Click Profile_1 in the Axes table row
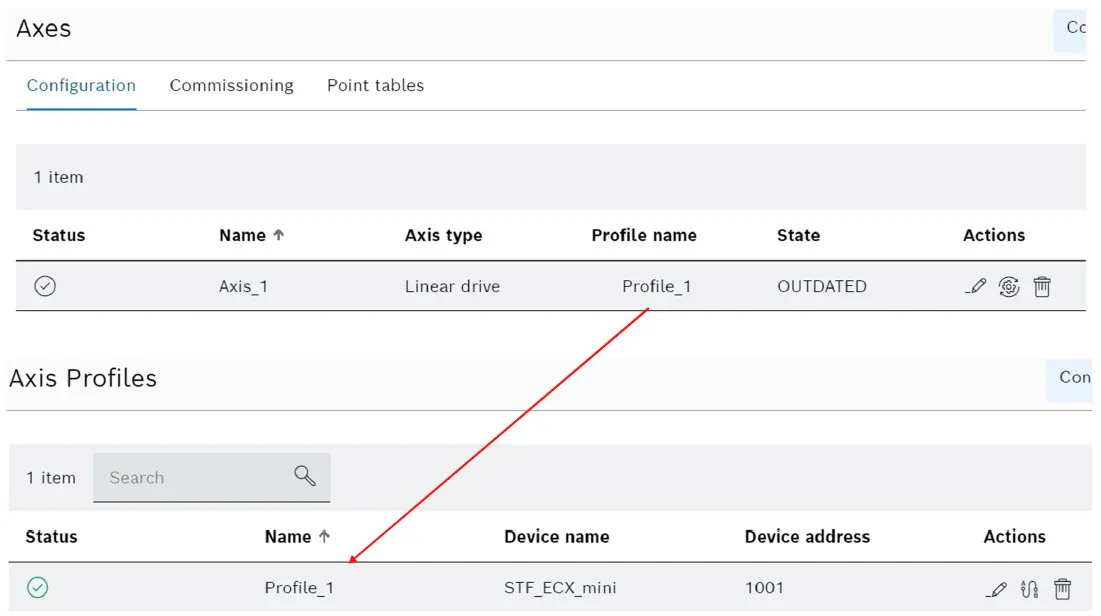Viewport: 1101px width, 616px height. pyautogui.click(x=656, y=287)
